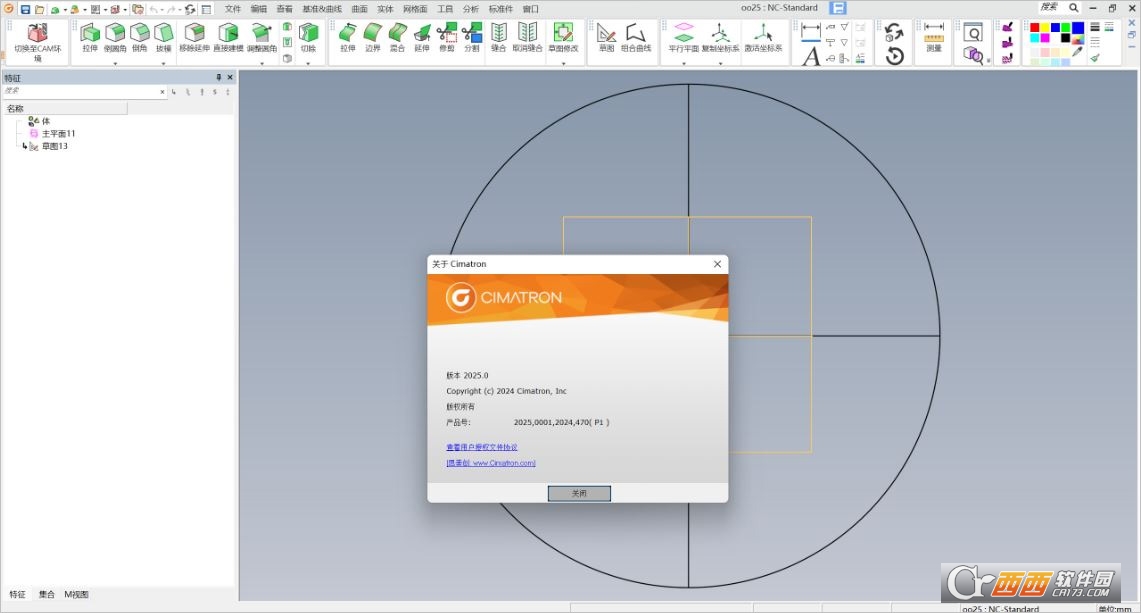Viewport: 1141px width, 613px height.
Task: Expand the dropdown under Draft (拔模)
Action: (164, 63)
